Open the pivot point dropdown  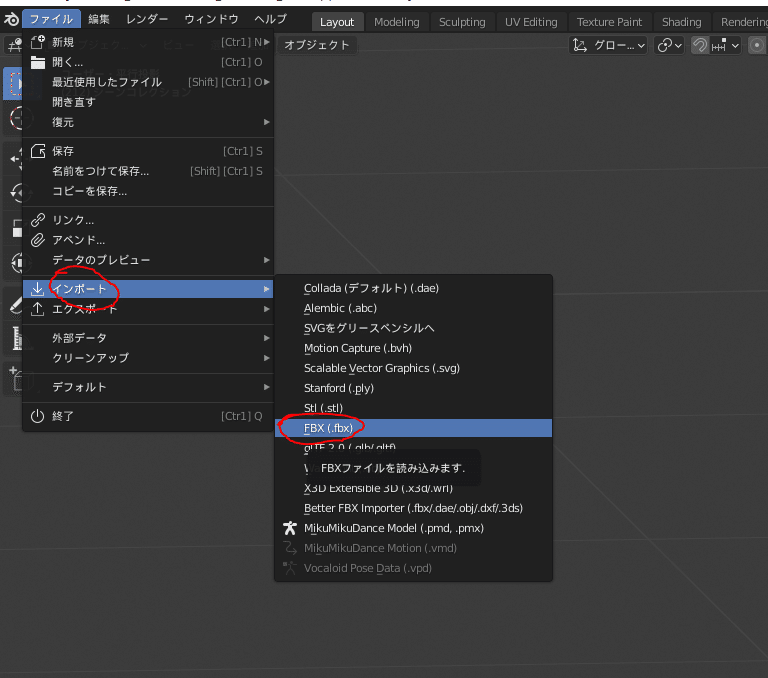669,46
